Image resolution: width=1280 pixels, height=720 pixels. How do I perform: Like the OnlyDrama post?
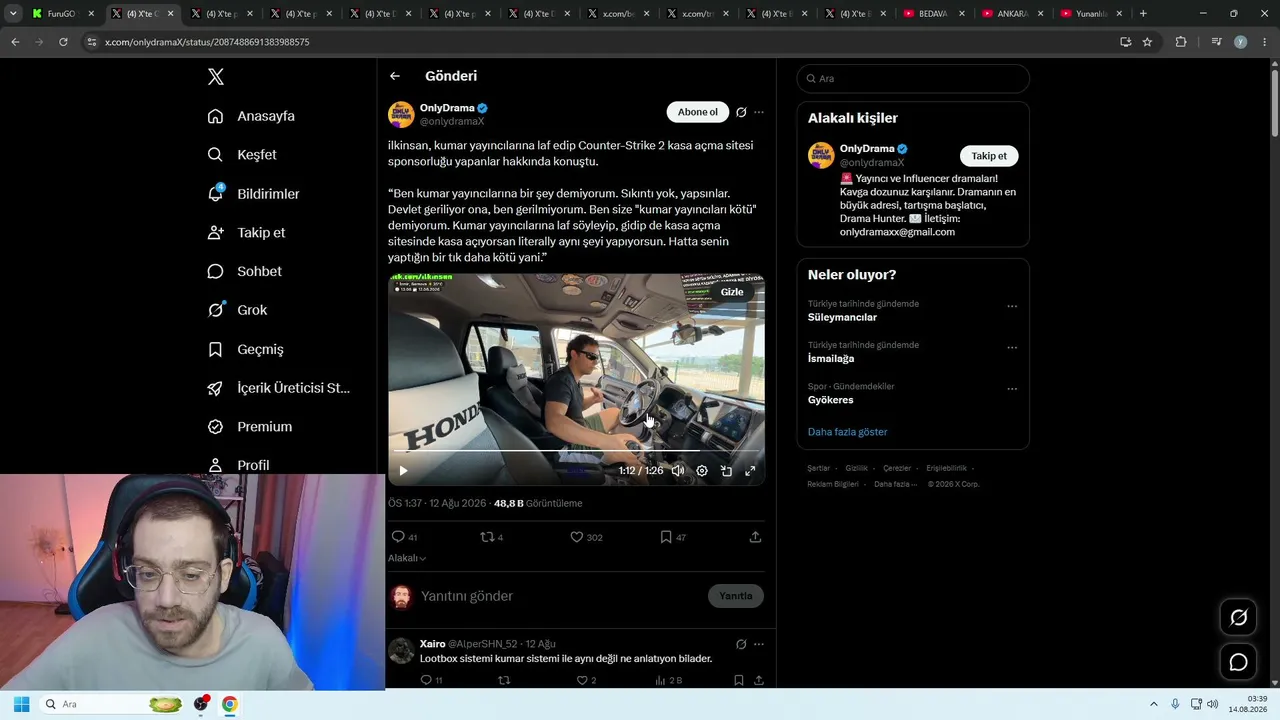coord(576,537)
